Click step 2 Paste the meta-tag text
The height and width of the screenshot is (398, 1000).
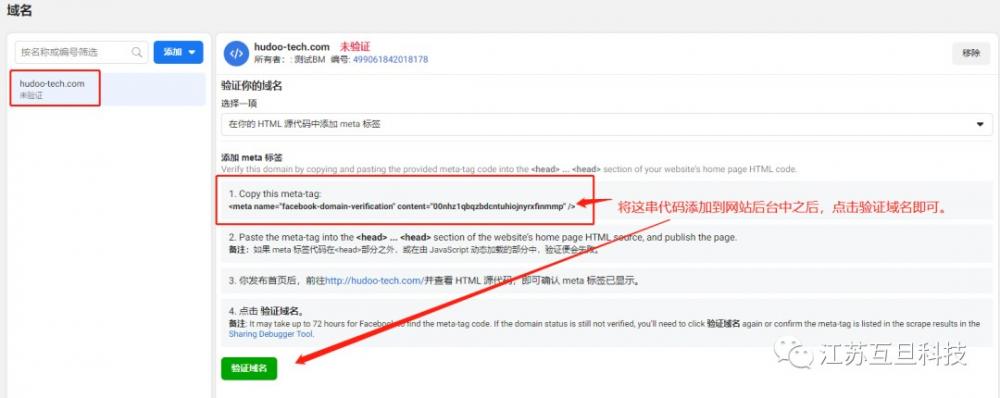pyautogui.click(x=483, y=237)
